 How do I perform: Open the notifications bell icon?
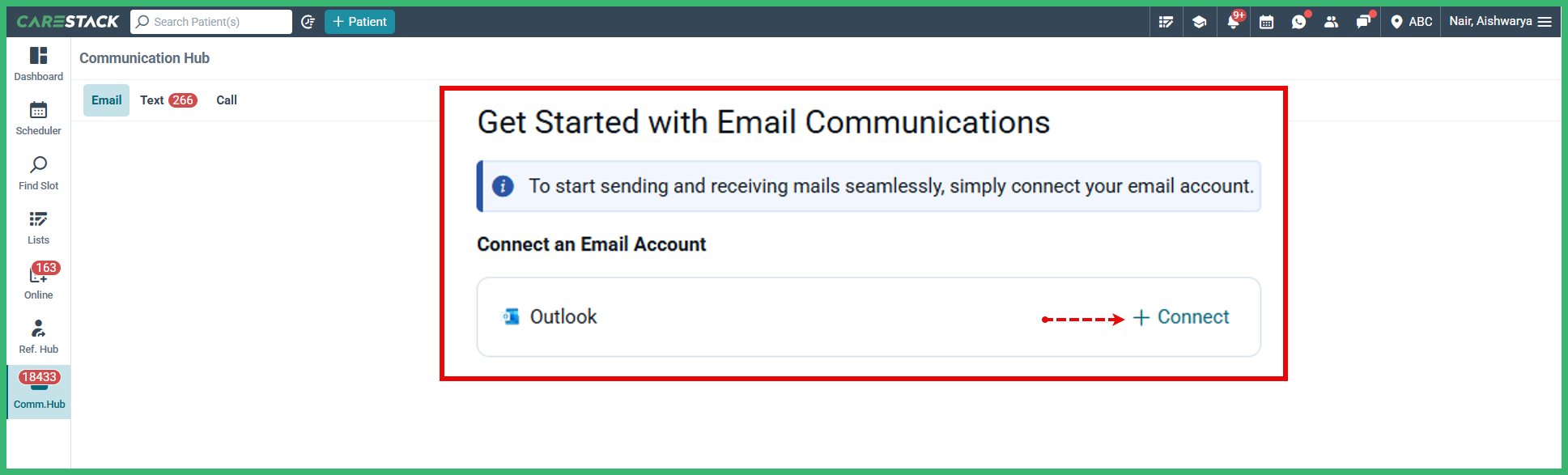[x=1233, y=22]
